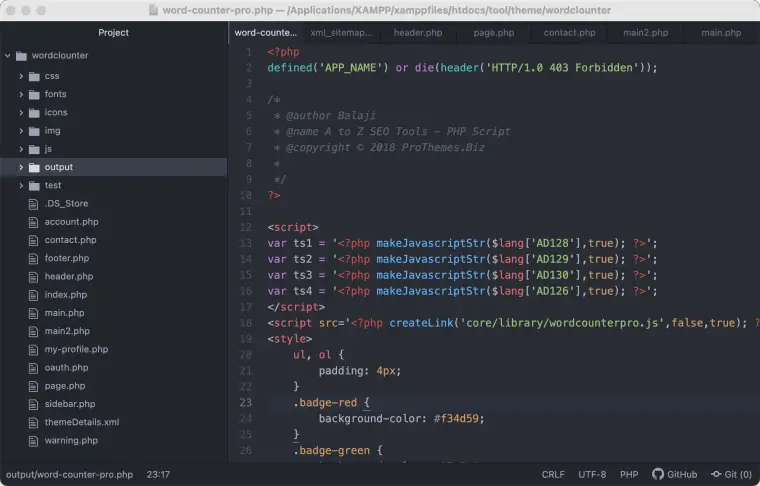The width and height of the screenshot is (760, 486).
Task: Expand the fonts folder chevron
Action: tap(21, 94)
